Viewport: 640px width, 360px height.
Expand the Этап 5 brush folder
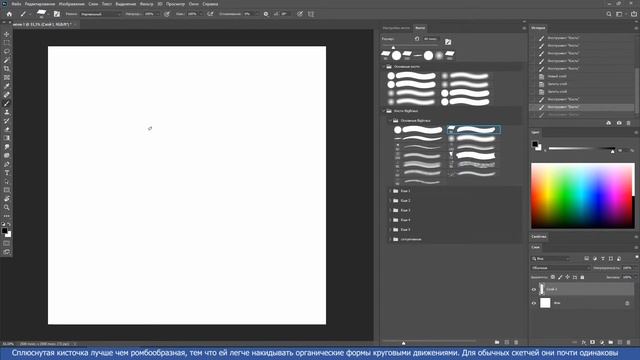[x=391, y=229]
